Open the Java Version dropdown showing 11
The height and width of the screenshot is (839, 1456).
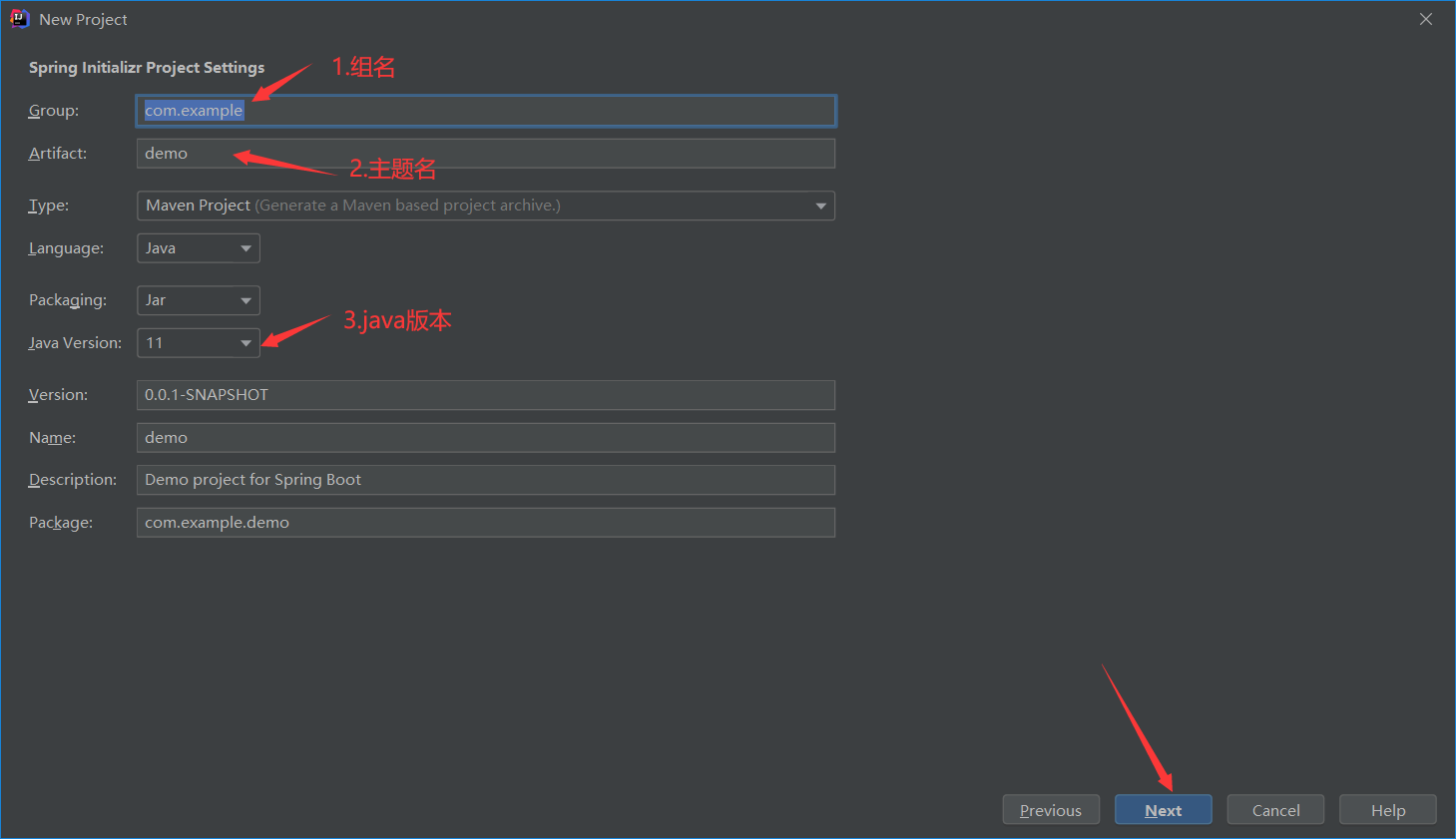199,343
